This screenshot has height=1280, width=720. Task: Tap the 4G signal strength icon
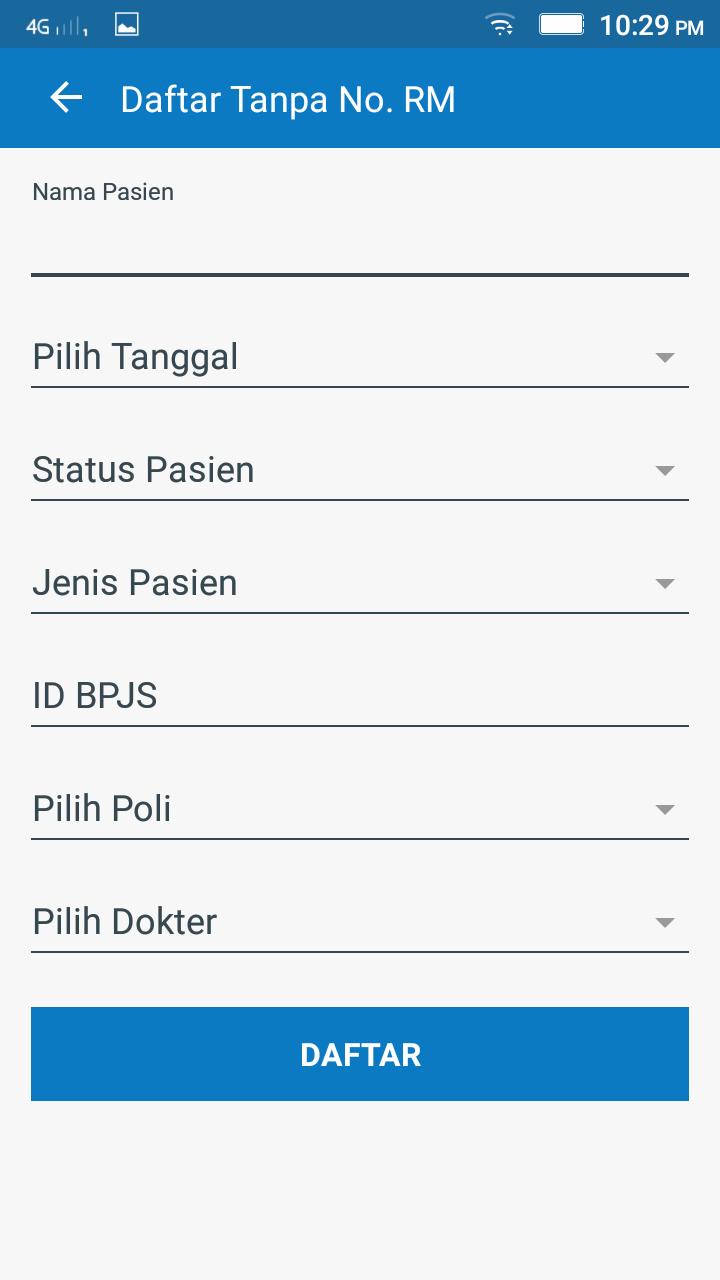coord(58,27)
